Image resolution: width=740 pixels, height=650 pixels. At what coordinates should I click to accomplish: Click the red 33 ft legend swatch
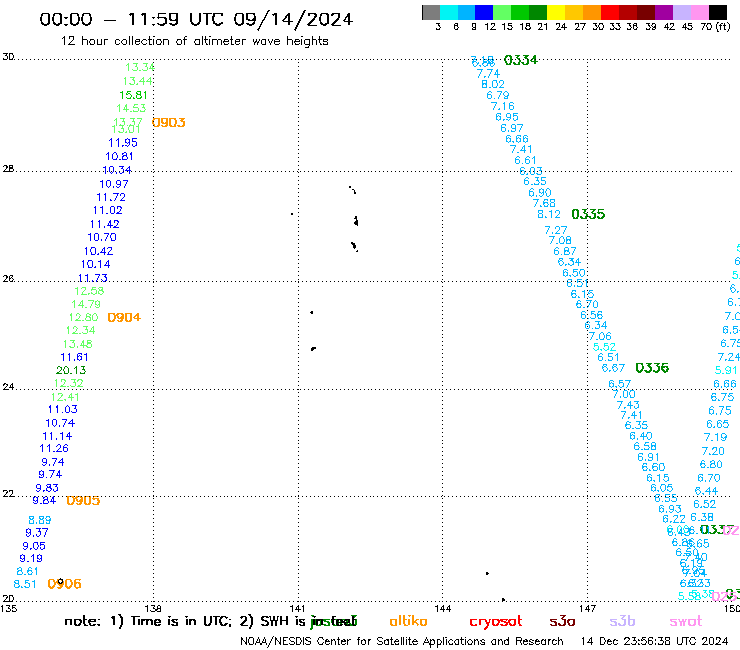coord(610,12)
